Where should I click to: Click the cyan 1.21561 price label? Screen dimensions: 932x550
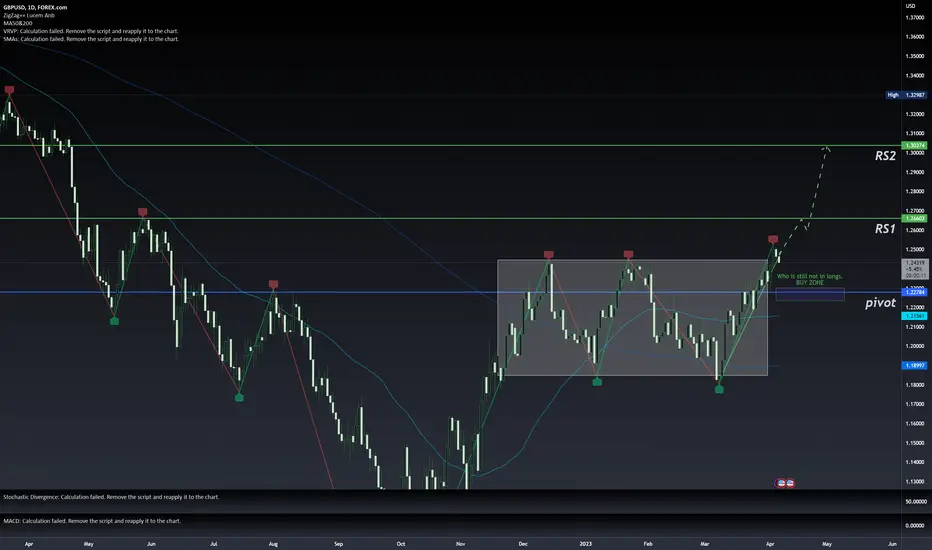tap(914, 316)
